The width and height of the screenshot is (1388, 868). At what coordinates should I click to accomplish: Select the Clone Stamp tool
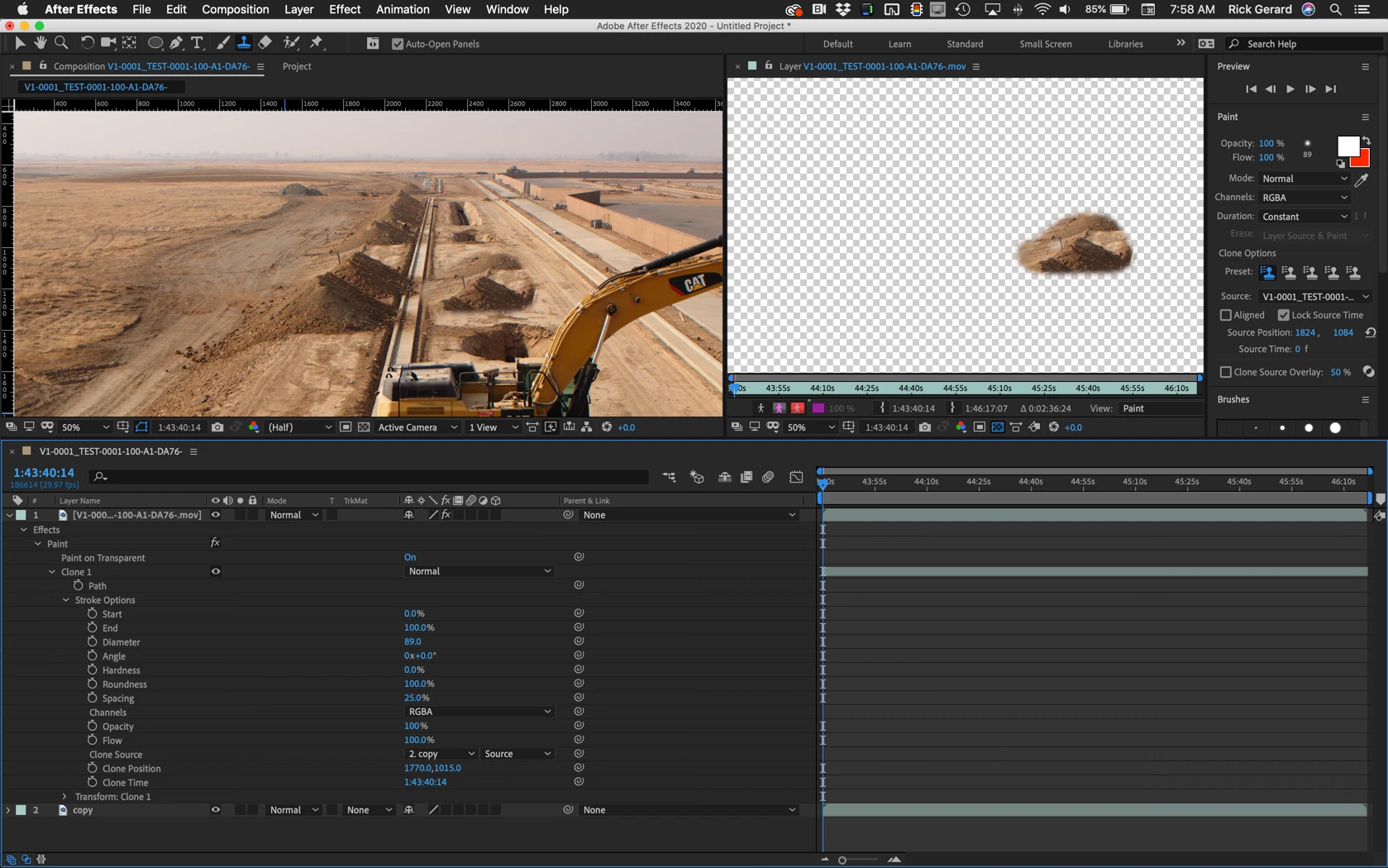tap(244, 43)
